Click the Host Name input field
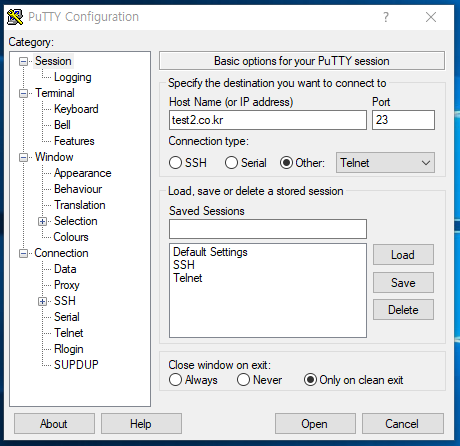This screenshot has width=460, height=446. pos(268,120)
